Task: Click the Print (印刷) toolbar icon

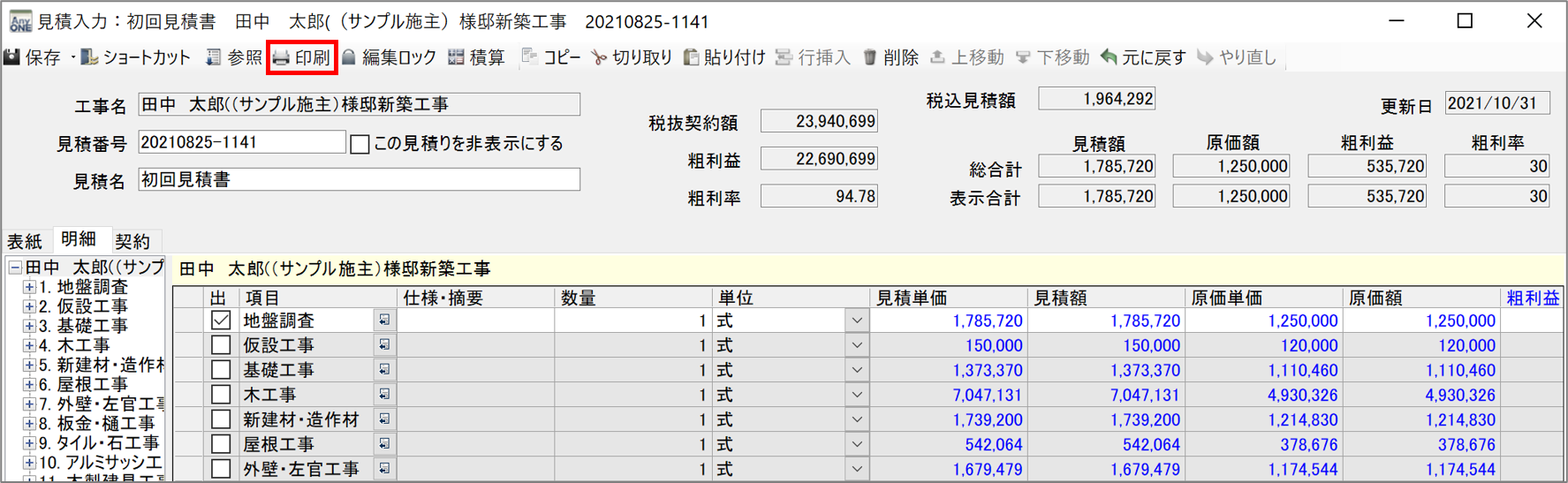Action: [x=282, y=58]
